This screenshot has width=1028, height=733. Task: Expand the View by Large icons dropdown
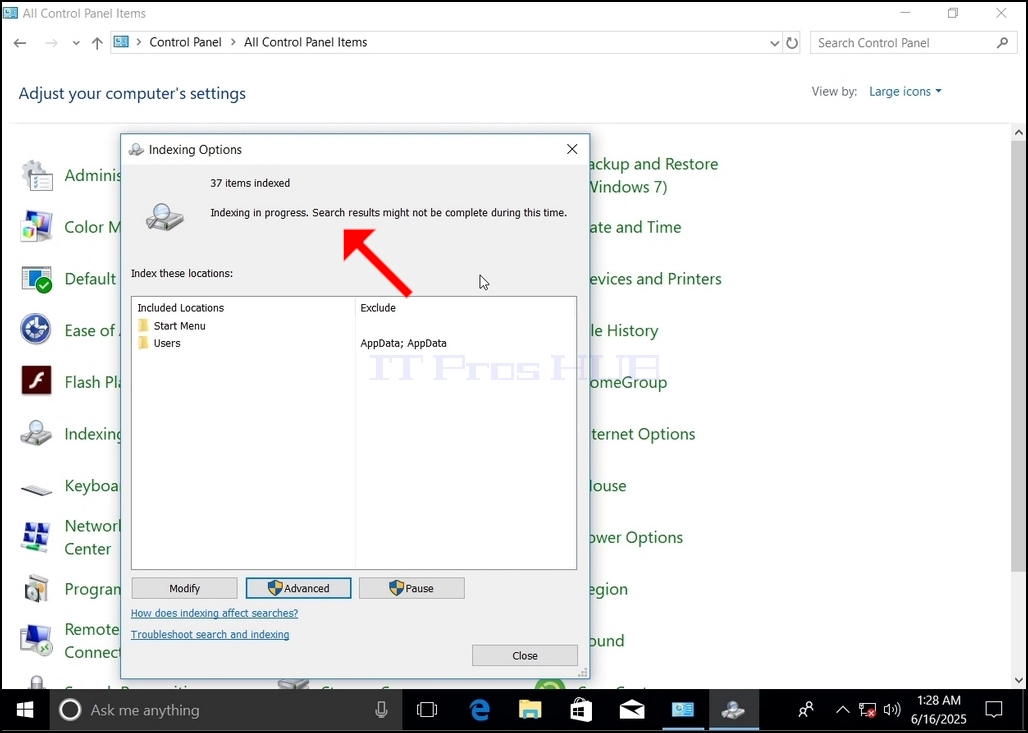(905, 92)
